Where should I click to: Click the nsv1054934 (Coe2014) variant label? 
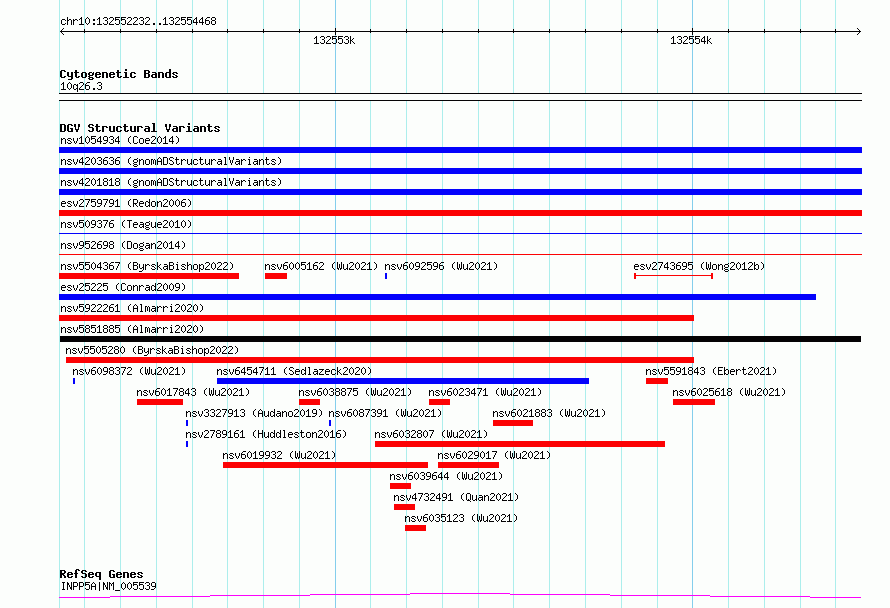click(120, 140)
